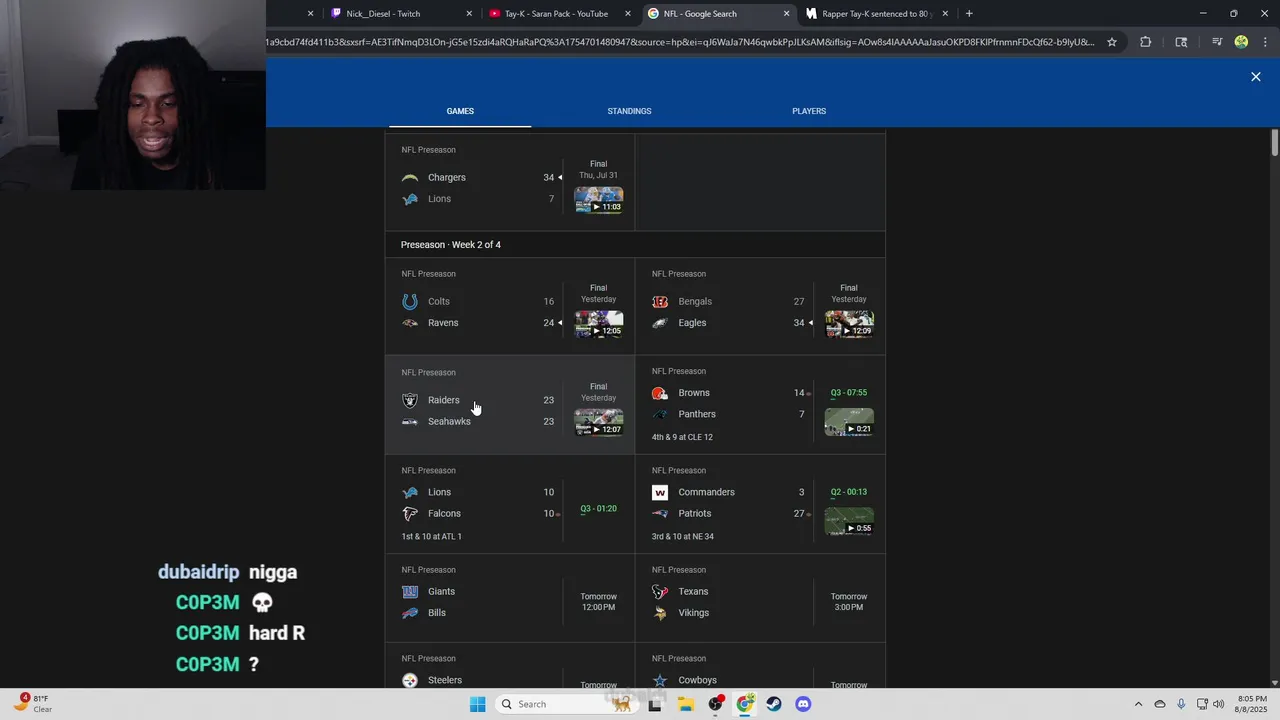The height and width of the screenshot is (720, 1280).
Task: Play Raiders vs Seahawks 12:07 highlights
Action: point(598,422)
